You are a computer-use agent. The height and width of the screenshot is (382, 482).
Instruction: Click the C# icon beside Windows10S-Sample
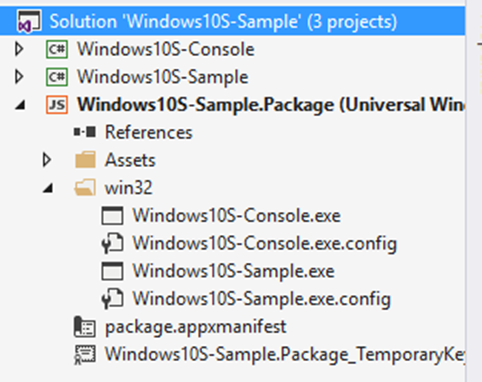tap(57, 77)
